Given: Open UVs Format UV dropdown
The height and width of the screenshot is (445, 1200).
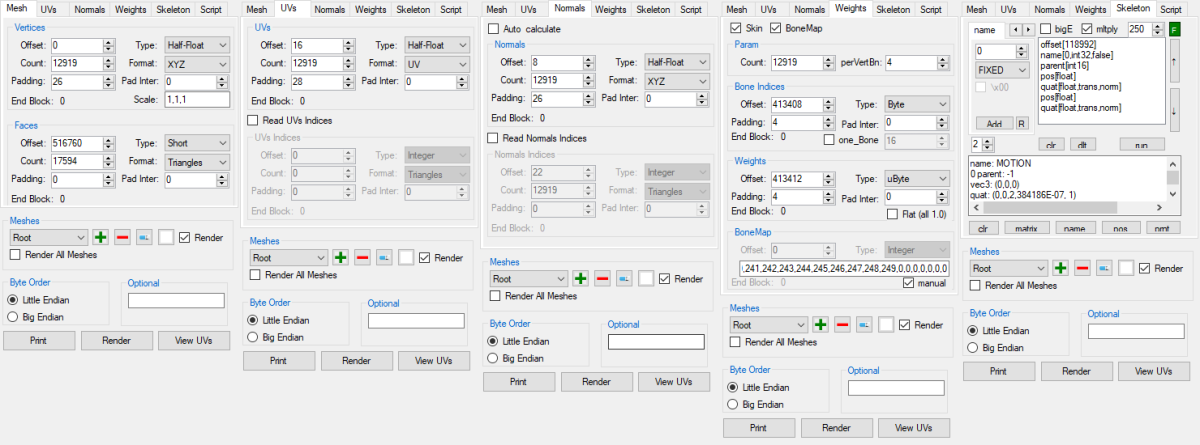Looking at the screenshot, I should click(x=435, y=63).
